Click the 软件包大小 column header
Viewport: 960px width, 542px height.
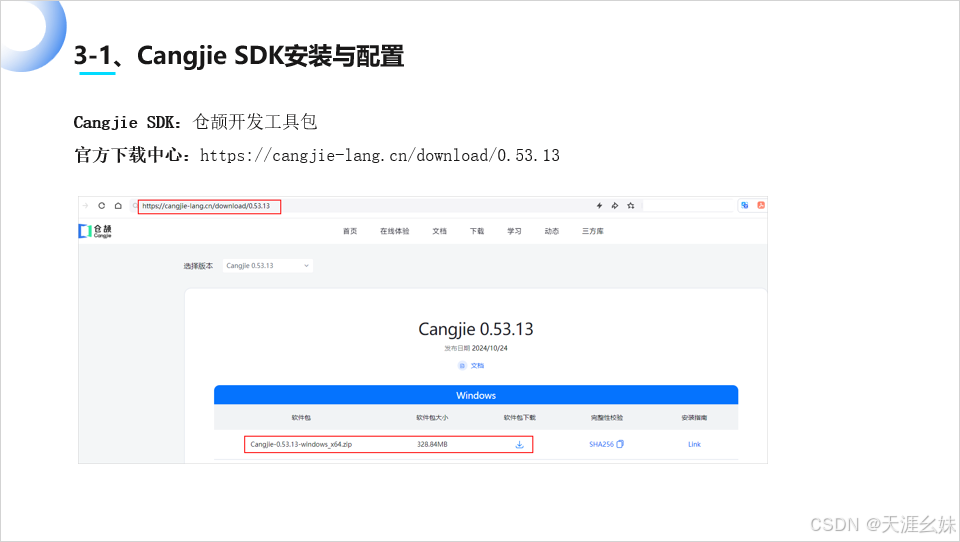click(432, 418)
